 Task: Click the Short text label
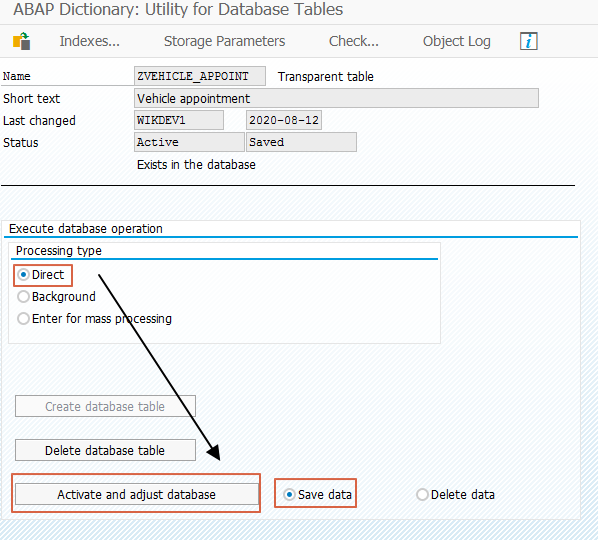coord(31,98)
